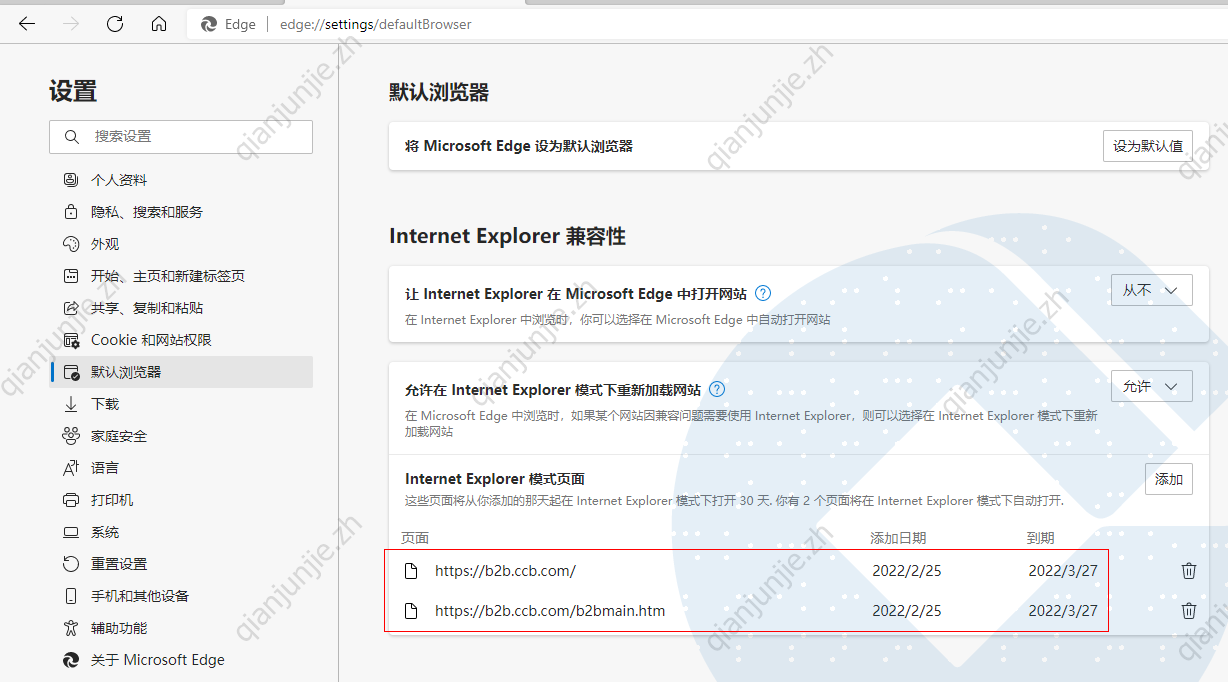The width and height of the screenshot is (1228, 682).
Task: Click the lock icon beside 隐私、搜索和服务
Action: [x=71, y=212]
